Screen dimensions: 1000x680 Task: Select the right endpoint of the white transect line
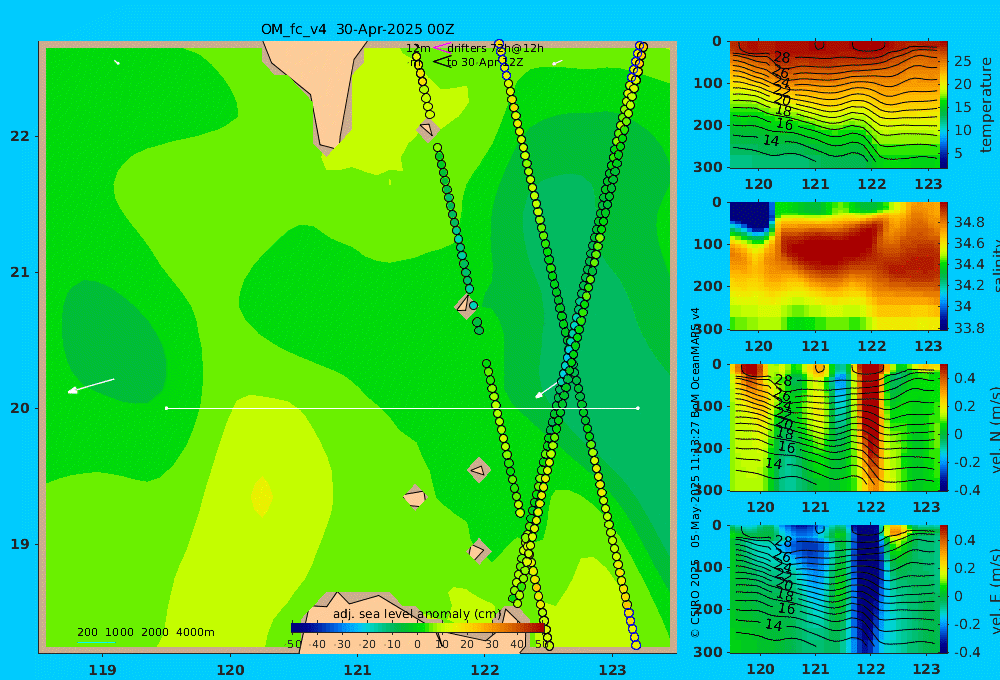coord(638,408)
